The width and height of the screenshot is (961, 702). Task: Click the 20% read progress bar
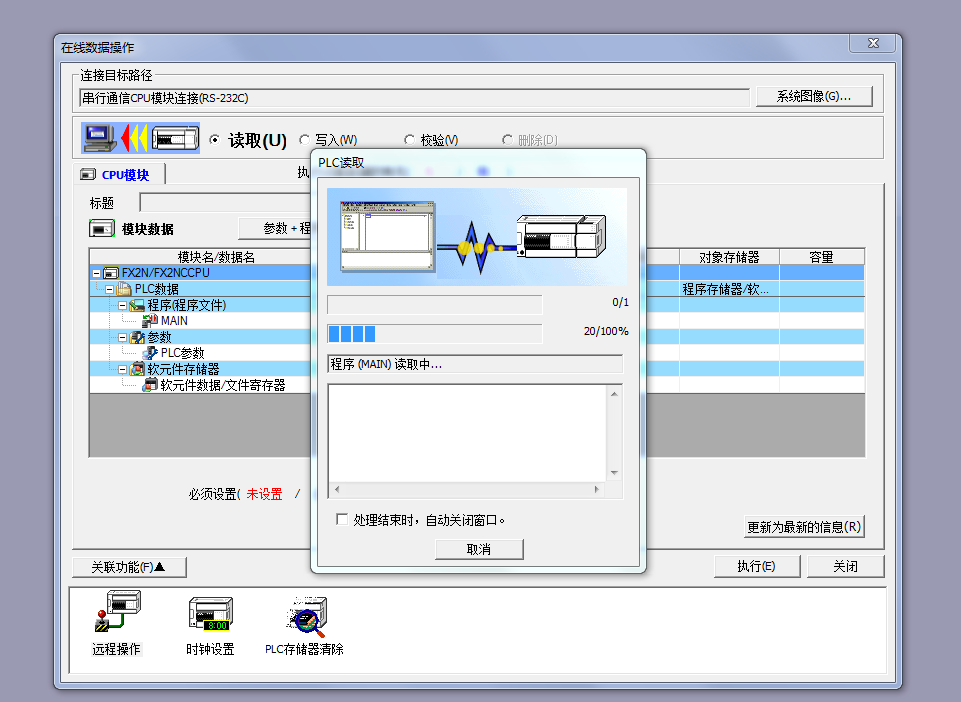coord(434,333)
